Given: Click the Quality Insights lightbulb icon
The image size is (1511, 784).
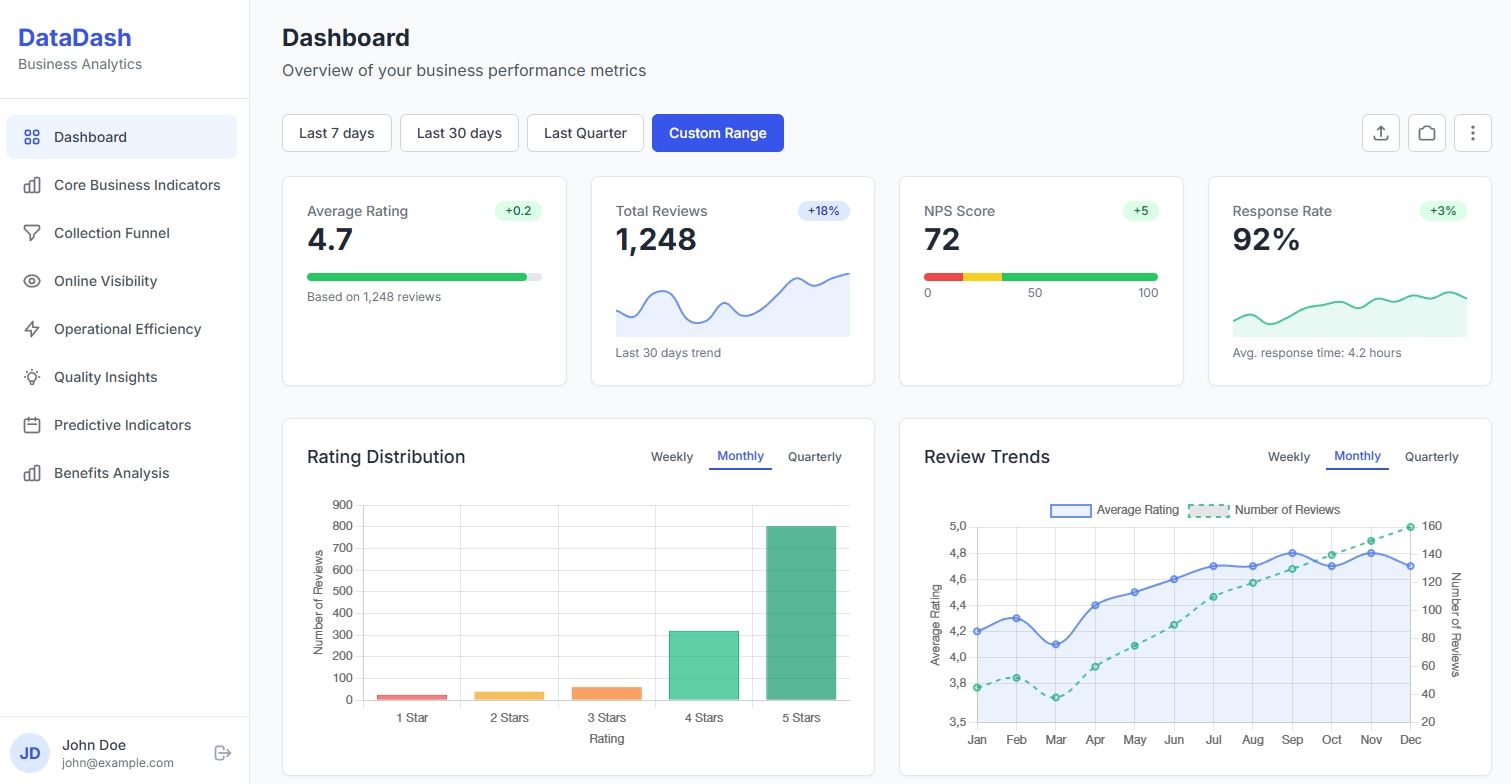Looking at the screenshot, I should pos(32,377).
